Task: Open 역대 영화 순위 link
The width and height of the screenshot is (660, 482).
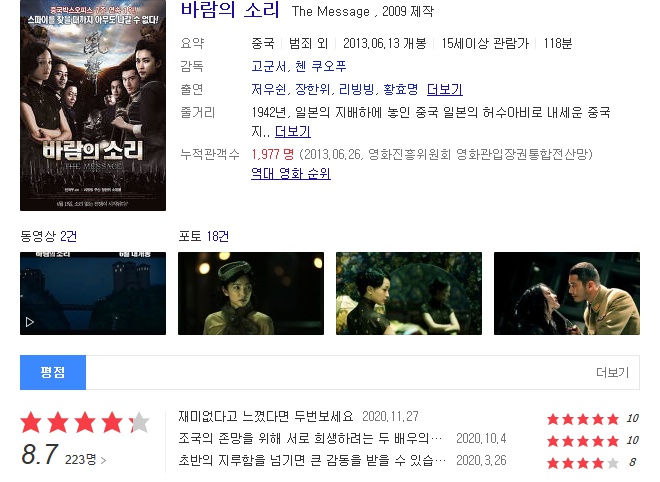Action: 291,173
